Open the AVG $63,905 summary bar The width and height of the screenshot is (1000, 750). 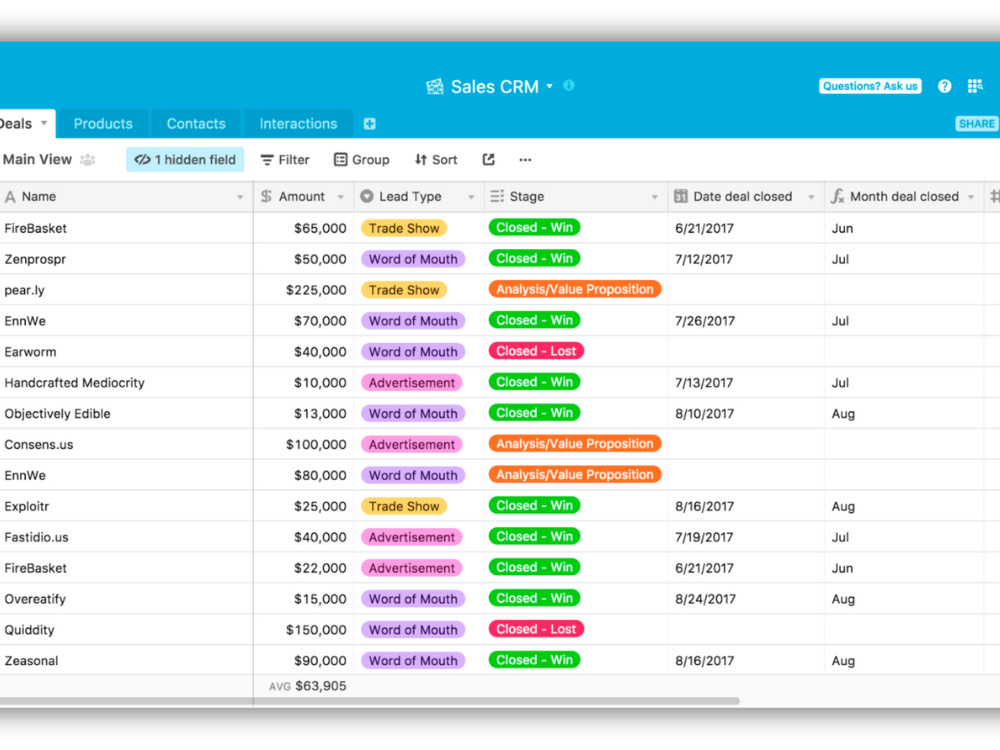[307, 686]
